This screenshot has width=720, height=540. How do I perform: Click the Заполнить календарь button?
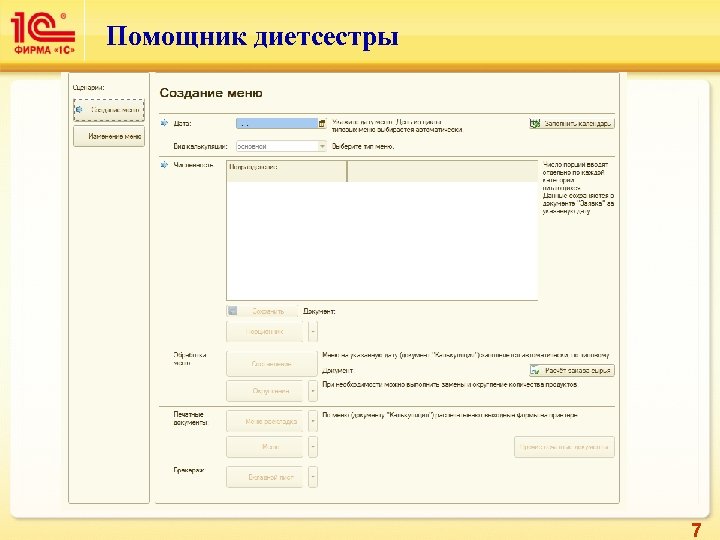572,123
